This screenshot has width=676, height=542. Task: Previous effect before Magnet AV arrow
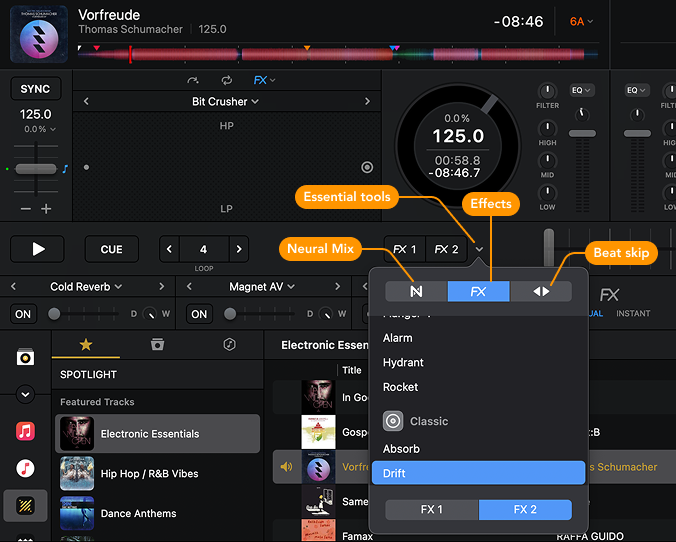click(x=189, y=286)
